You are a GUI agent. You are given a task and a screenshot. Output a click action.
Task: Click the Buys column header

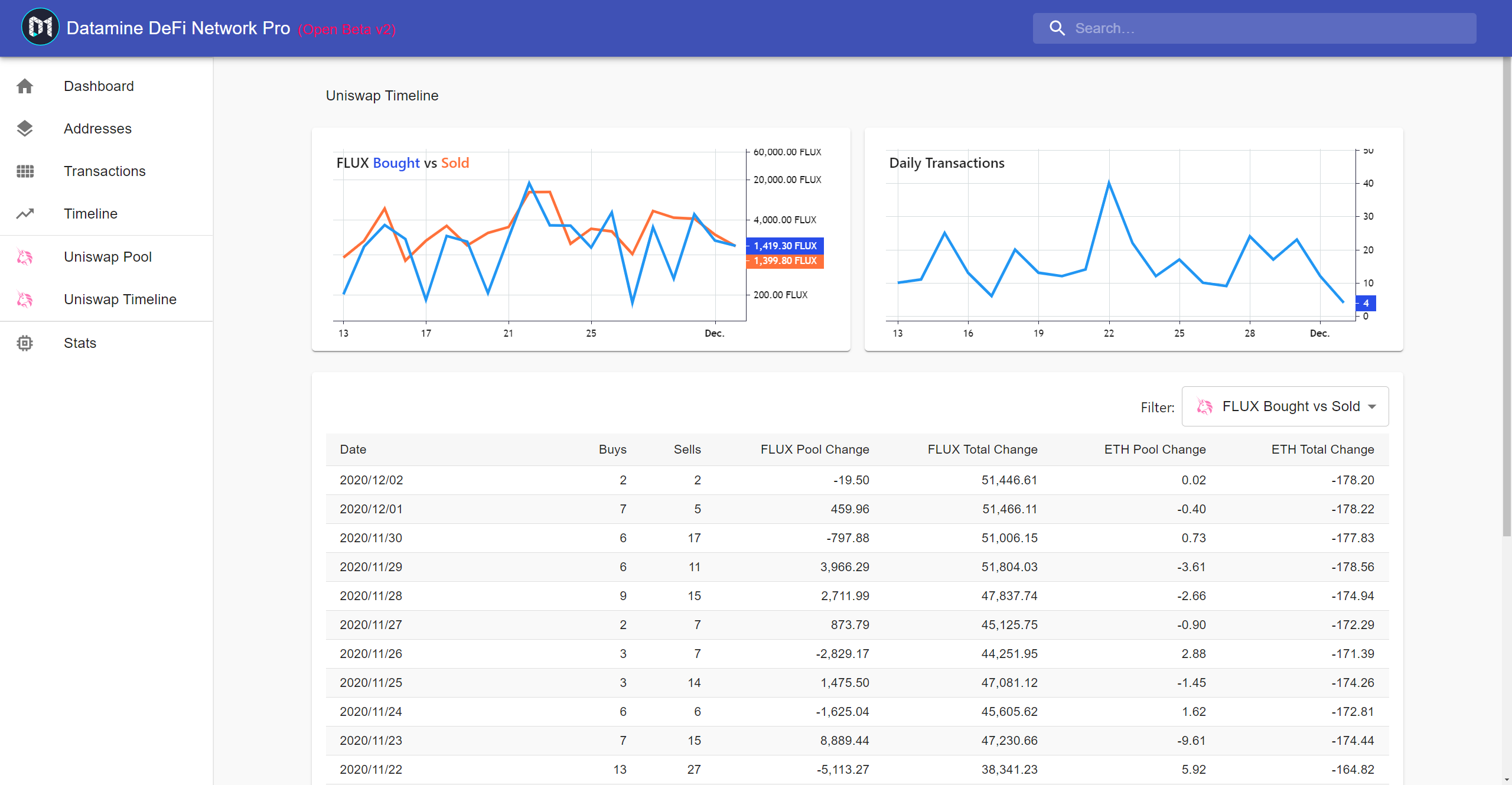(x=612, y=449)
